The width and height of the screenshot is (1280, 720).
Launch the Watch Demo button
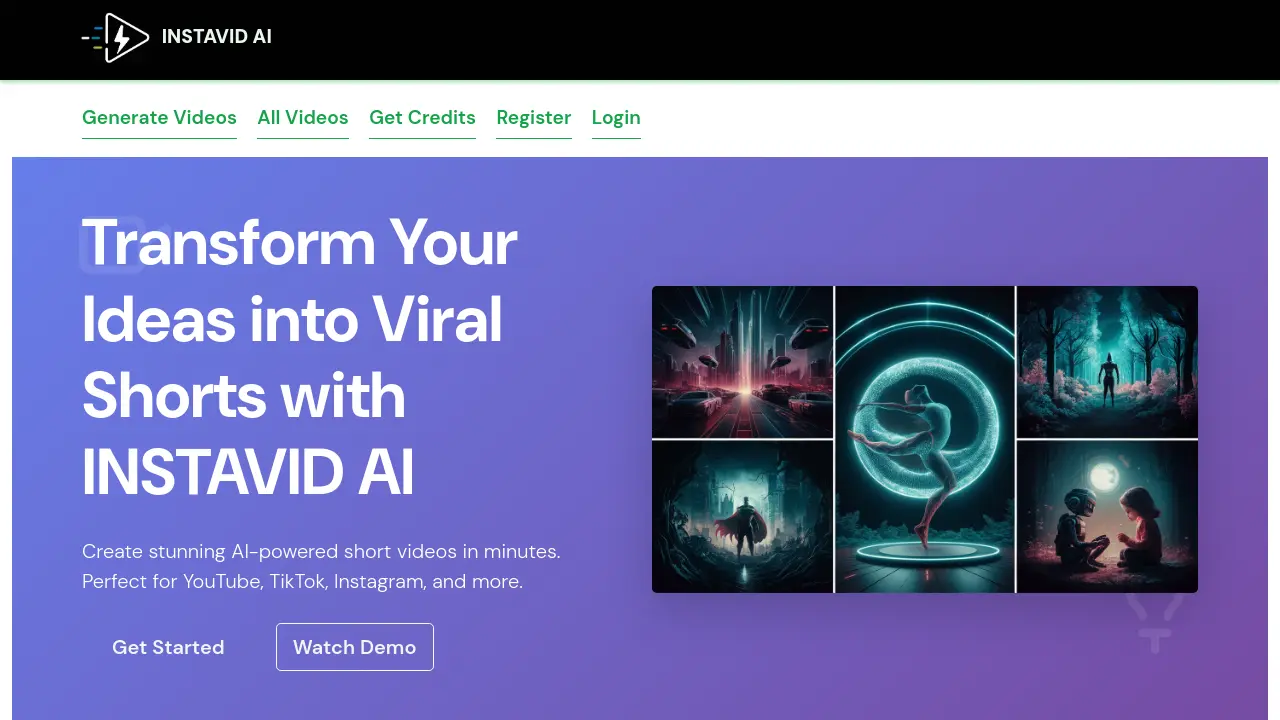(355, 647)
